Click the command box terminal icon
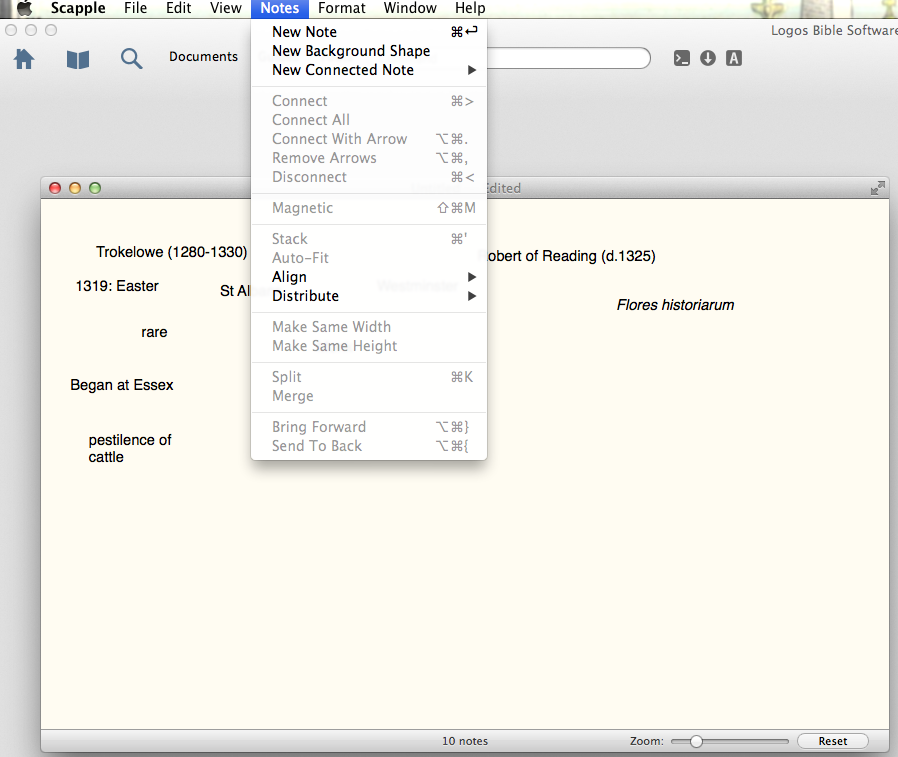Viewport: 898px width, 757px height. click(x=681, y=58)
